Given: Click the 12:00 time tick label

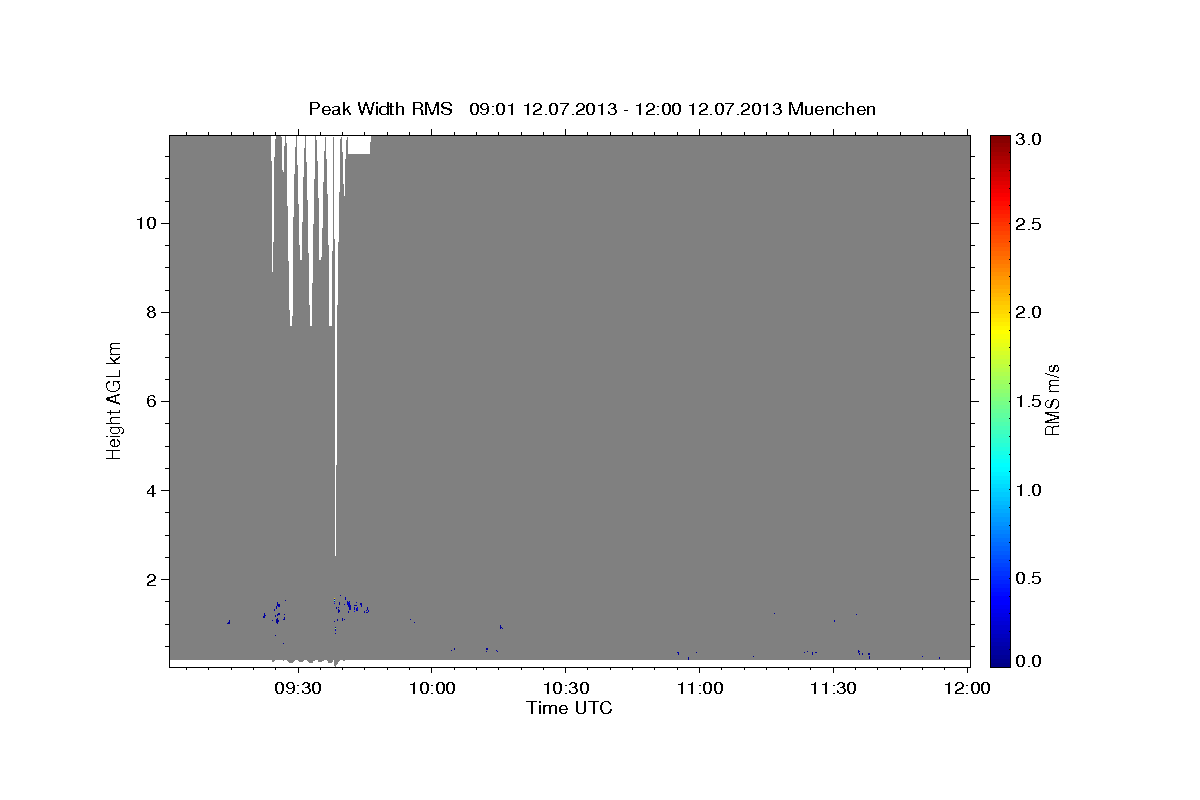Looking at the screenshot, I should pyautogui.click(x=966, y=688).
